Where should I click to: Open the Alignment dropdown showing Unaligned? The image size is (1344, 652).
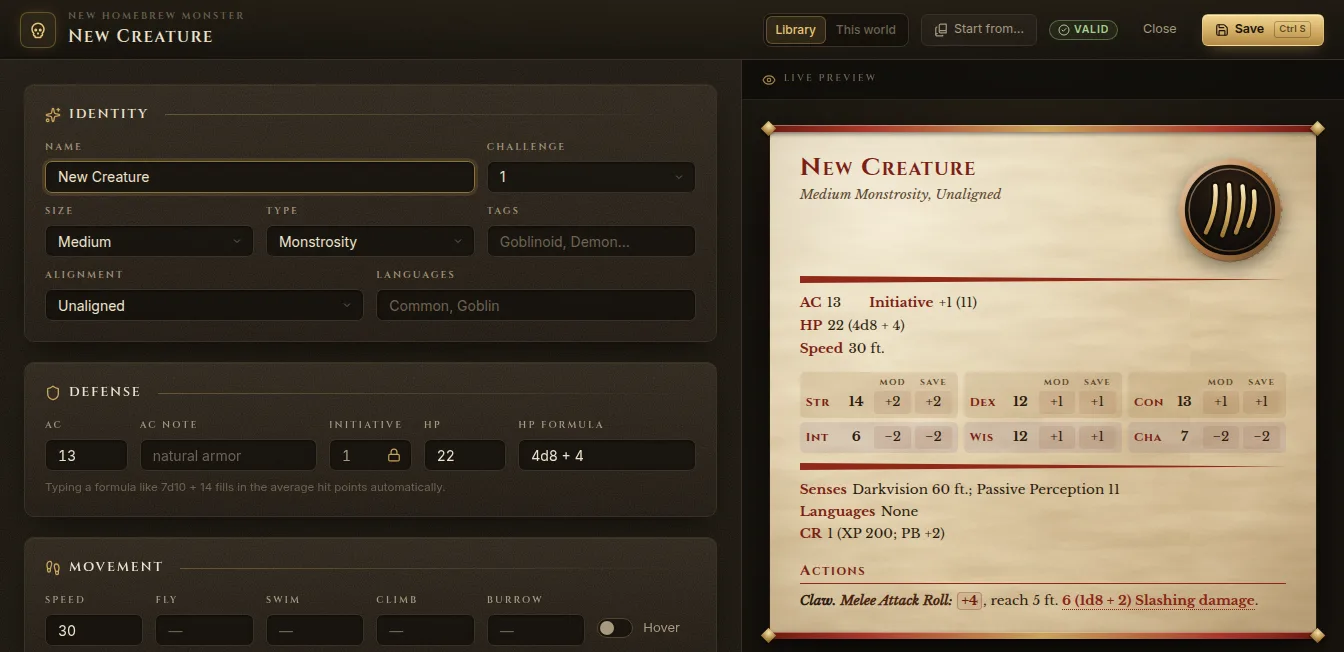204,305
